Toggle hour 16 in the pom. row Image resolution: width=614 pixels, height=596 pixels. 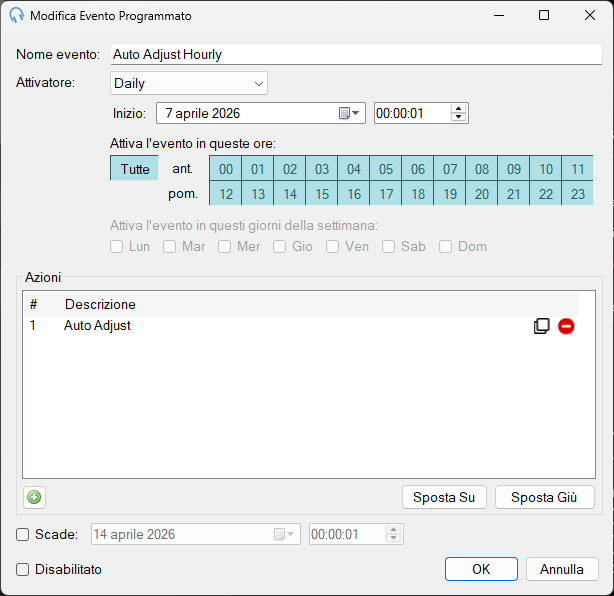354,193
